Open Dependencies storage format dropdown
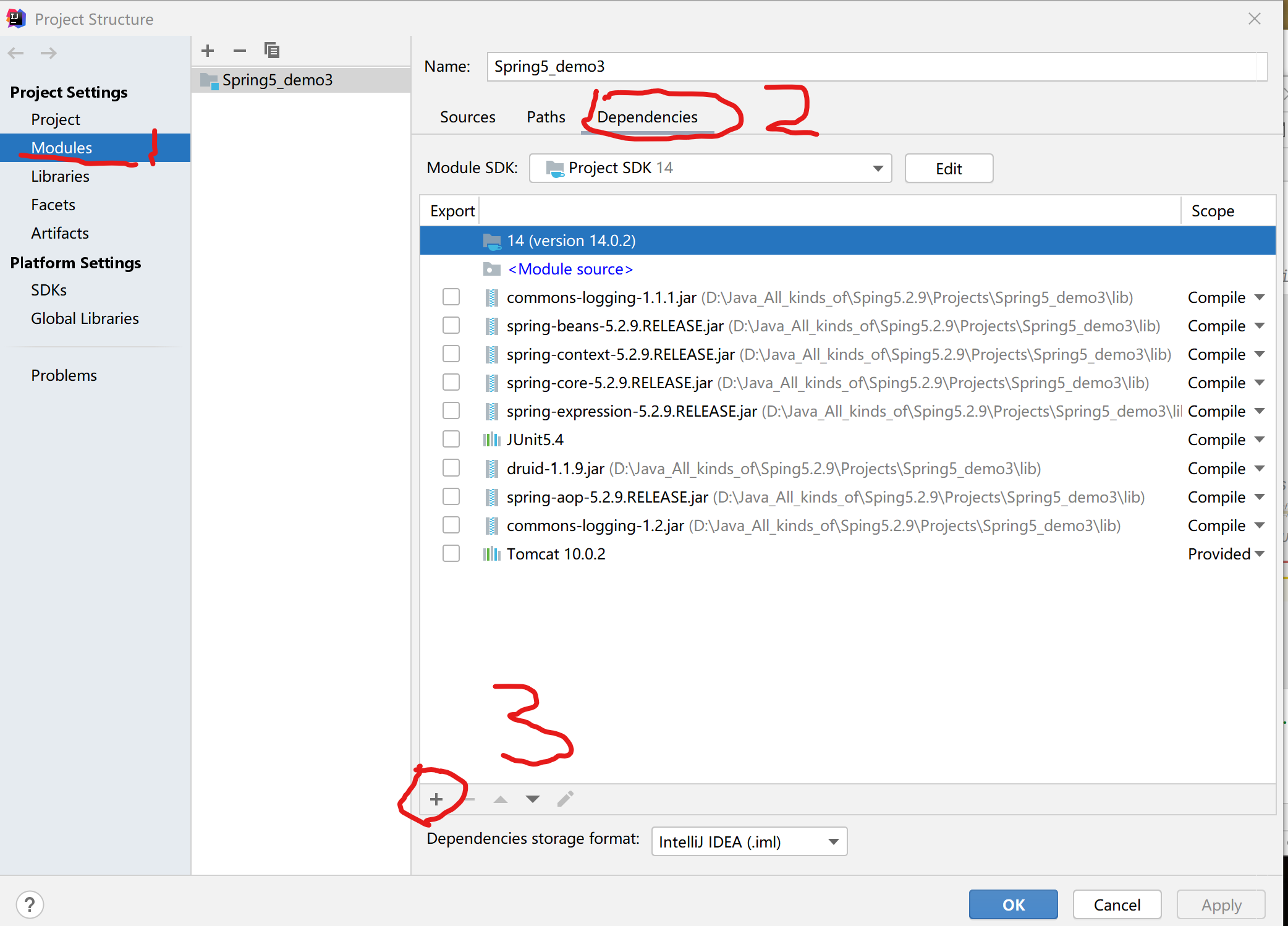This screenshot has width=1288, height=926. 749,842
